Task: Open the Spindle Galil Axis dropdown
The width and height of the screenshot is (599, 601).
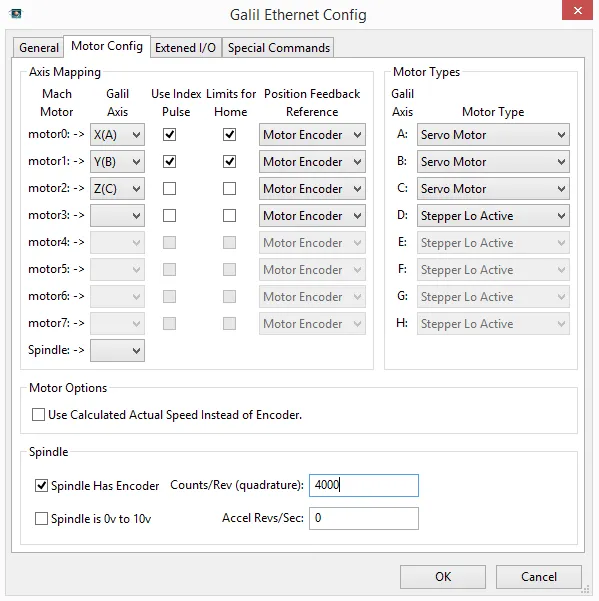Action: click(x=117, y=350)
